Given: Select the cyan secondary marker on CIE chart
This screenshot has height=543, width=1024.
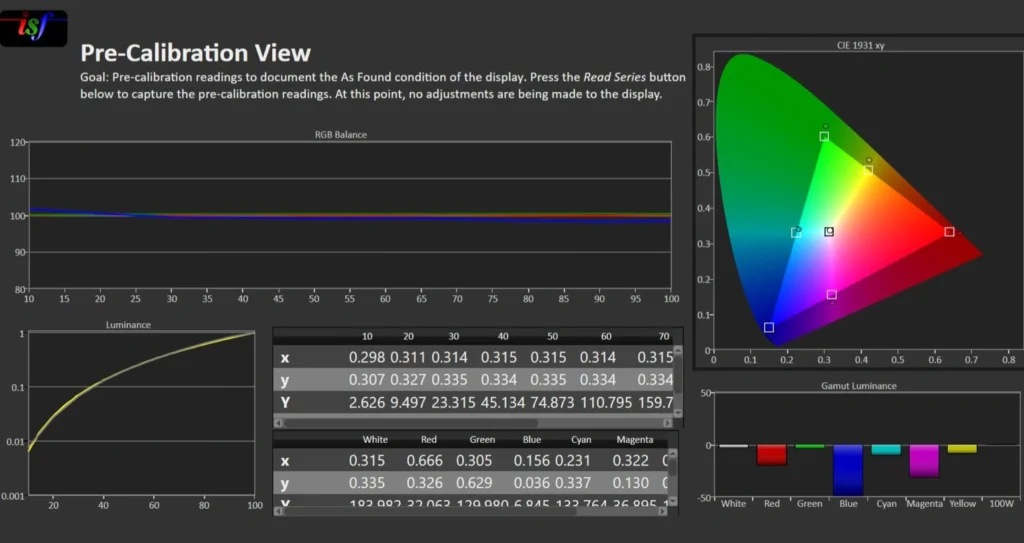Looking at the screenshot, I should pos(796,233).
